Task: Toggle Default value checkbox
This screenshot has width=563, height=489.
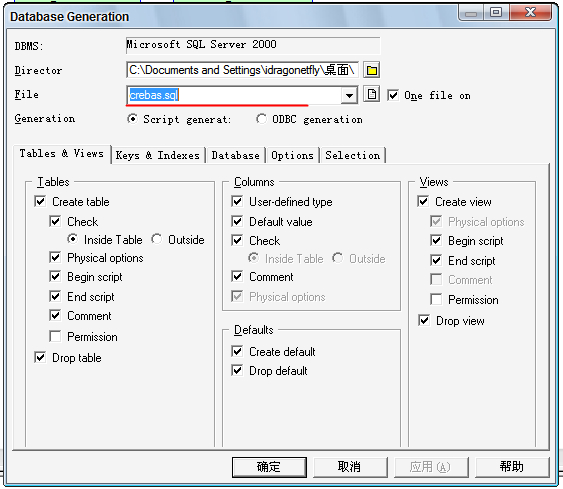Action: 237,221
